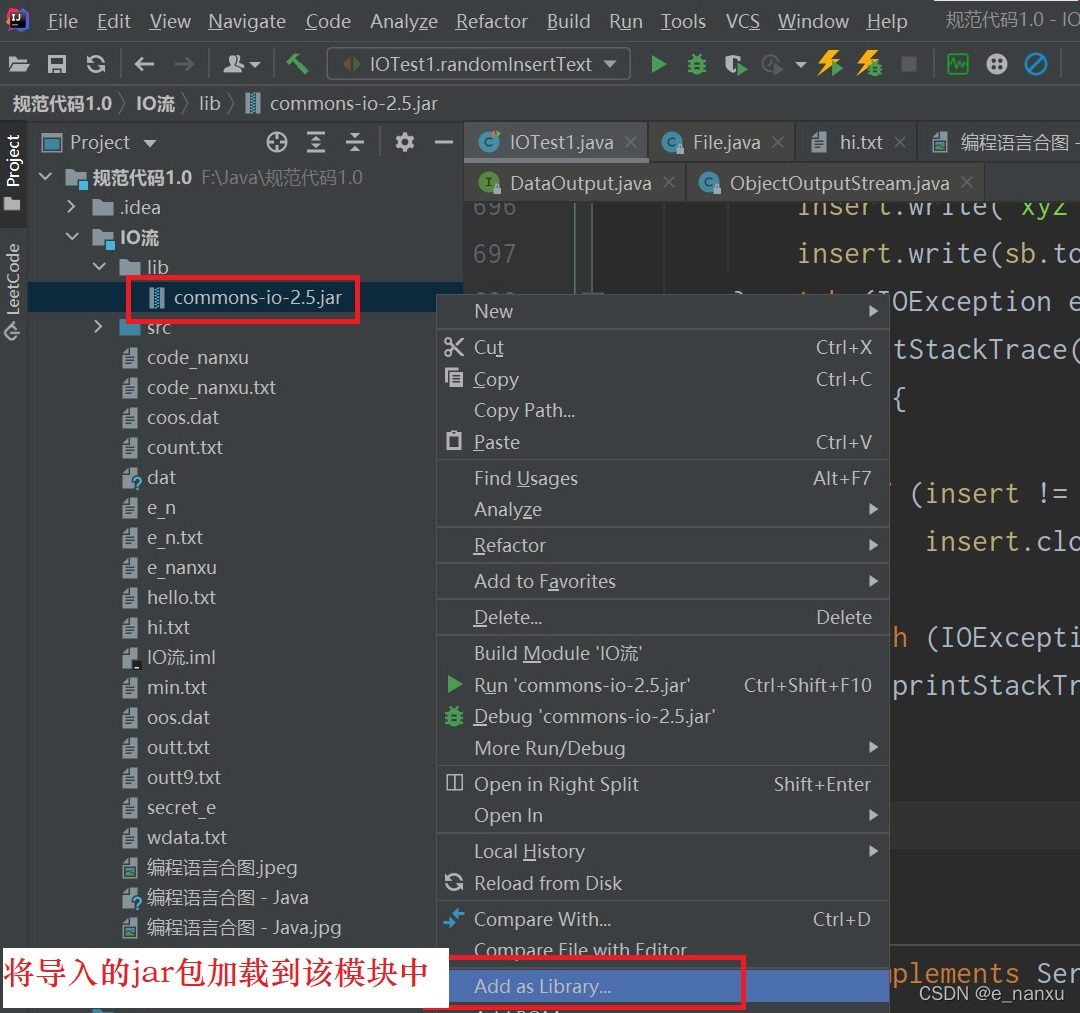1080x1013 pixels.
Task: Collapse the IO流 module node
Action: 72,237
